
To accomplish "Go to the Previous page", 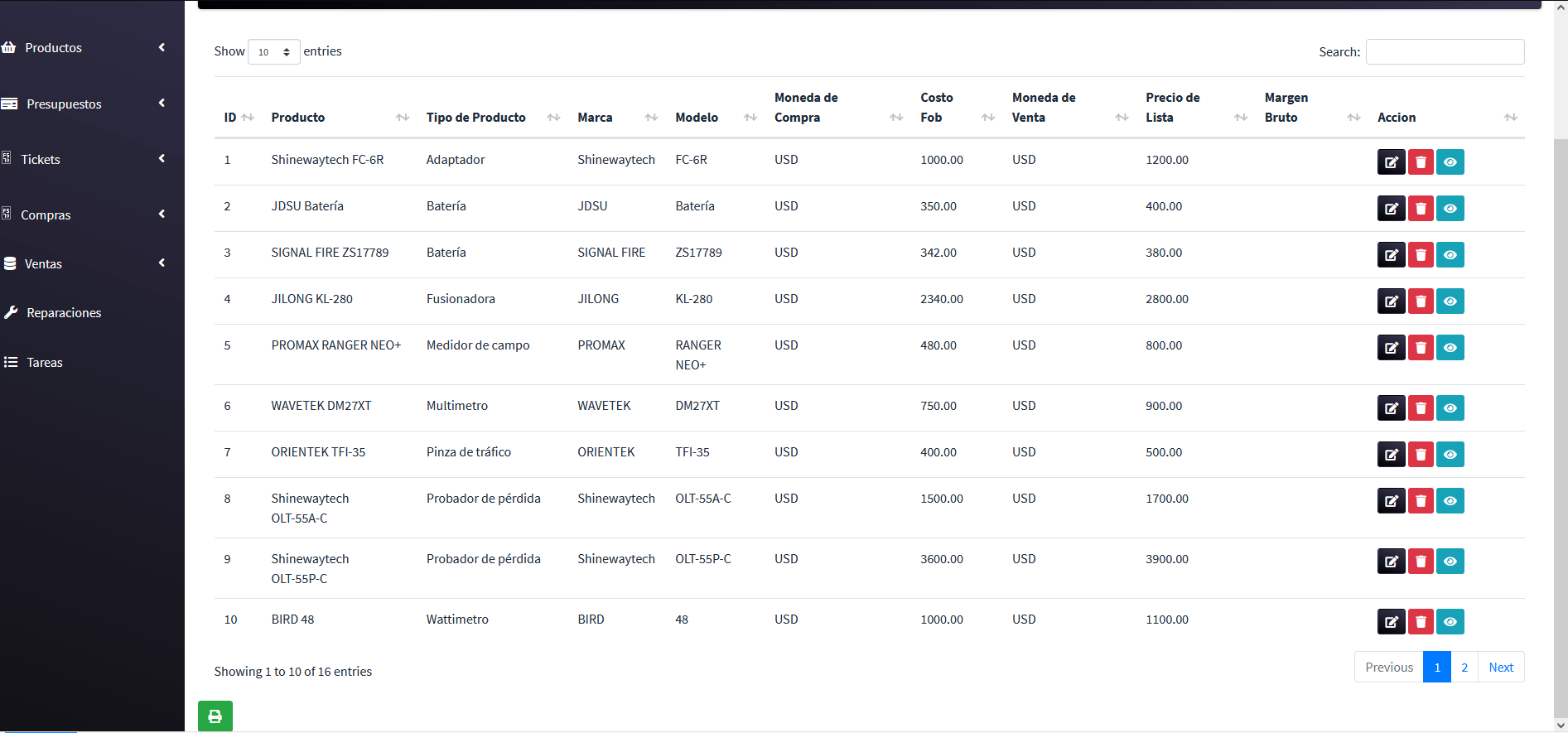I will click(1389, 668).
